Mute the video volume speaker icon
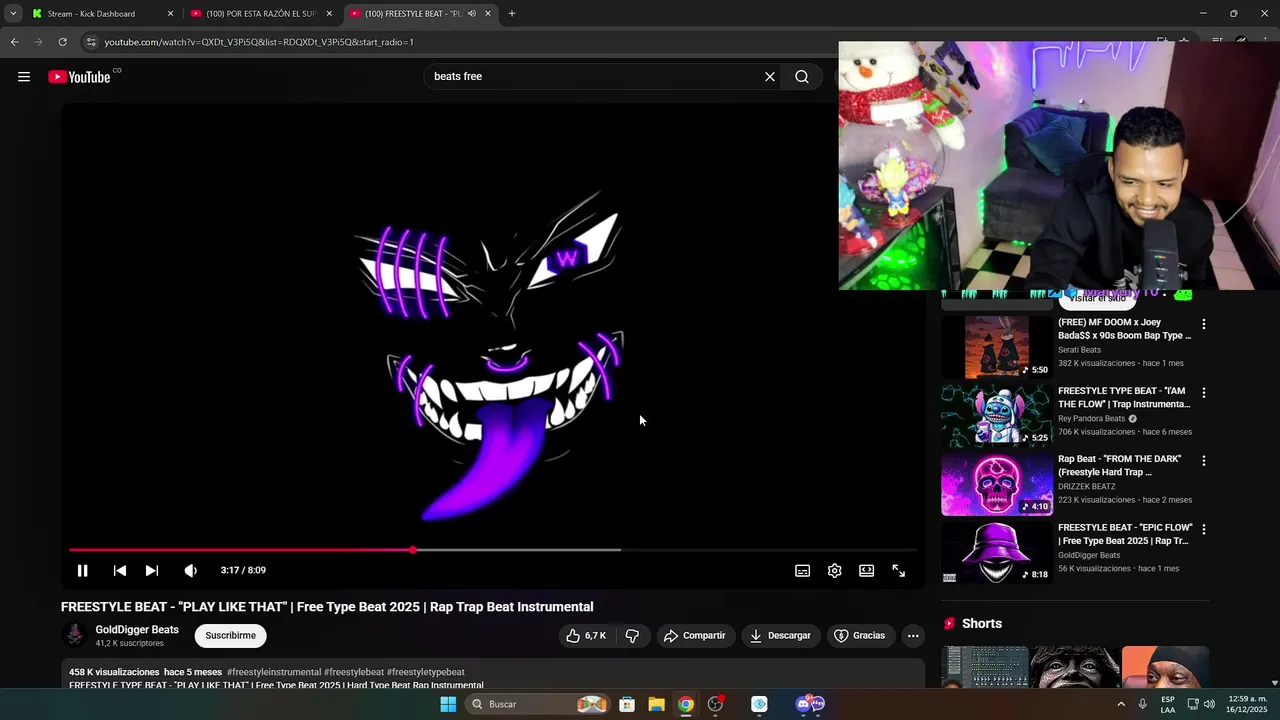The height and width of the screenshot is (720, 1280). [x=190, y=571]
